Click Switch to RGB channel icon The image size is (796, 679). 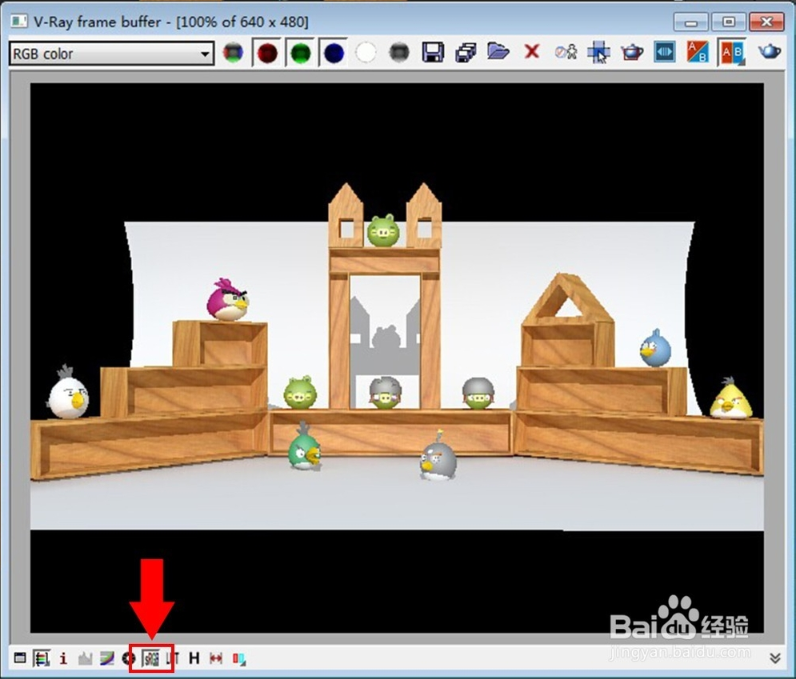233,52
